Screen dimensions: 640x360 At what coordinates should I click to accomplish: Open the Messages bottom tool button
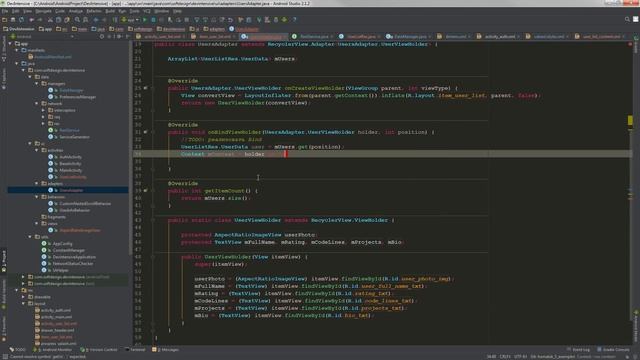(165, 350)
